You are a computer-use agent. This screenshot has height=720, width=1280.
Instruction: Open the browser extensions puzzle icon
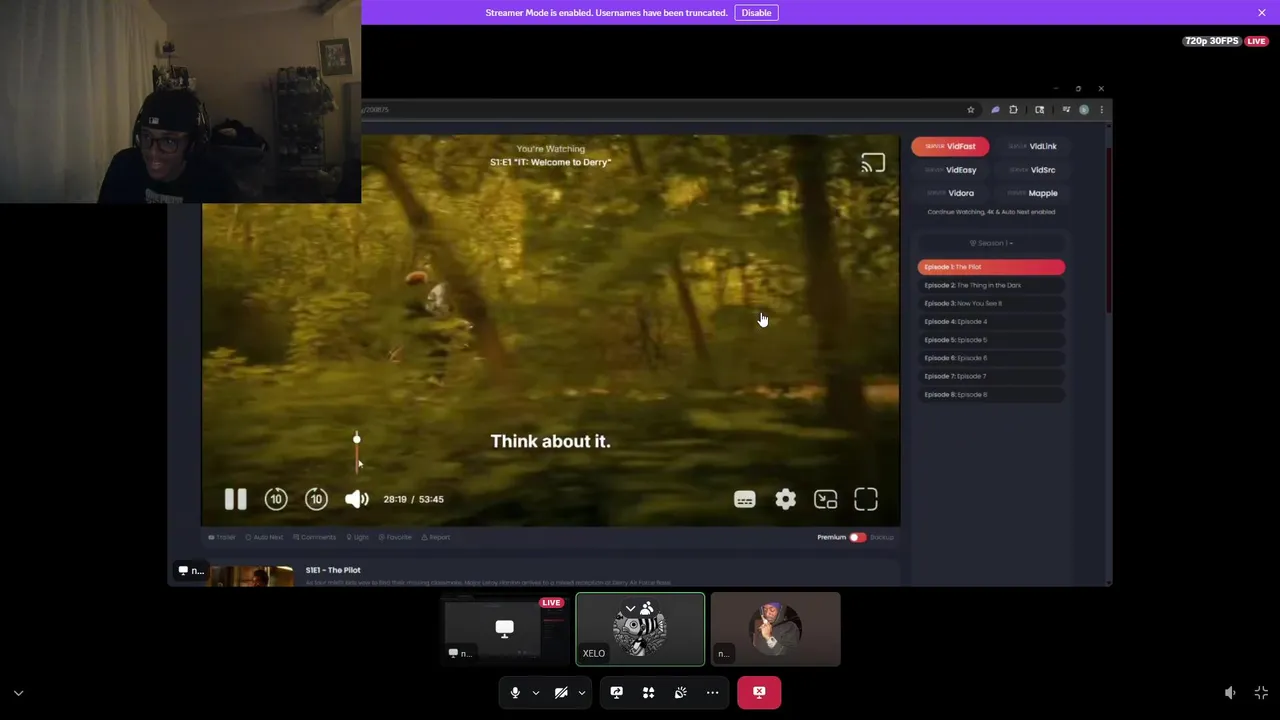click(x=1013, y=110)
